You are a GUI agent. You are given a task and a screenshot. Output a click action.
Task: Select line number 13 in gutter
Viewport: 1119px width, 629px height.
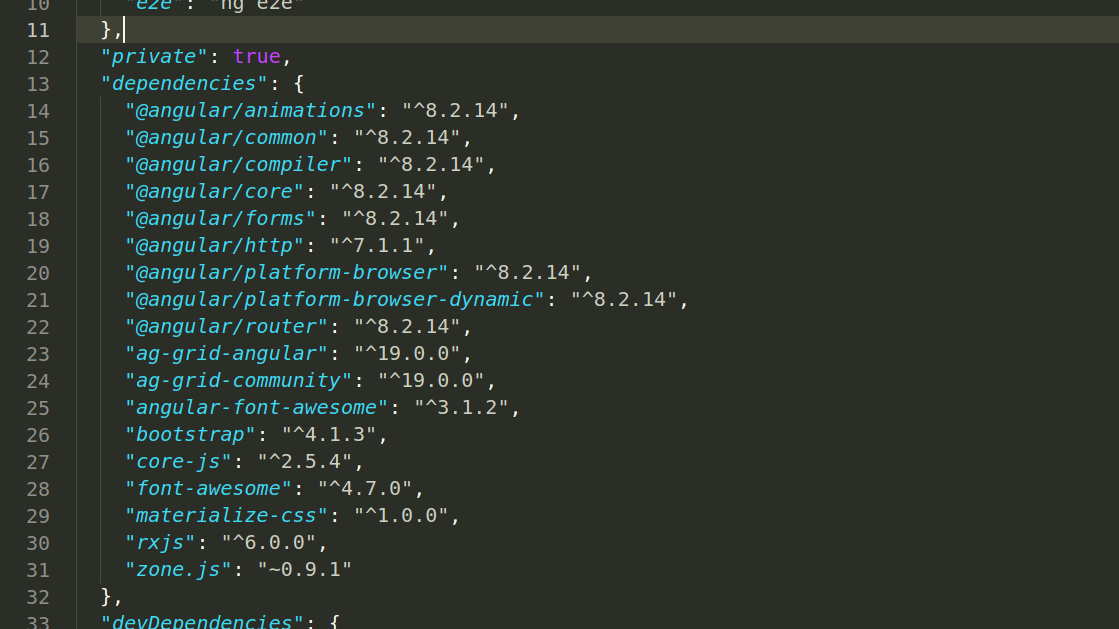point(38,84)
